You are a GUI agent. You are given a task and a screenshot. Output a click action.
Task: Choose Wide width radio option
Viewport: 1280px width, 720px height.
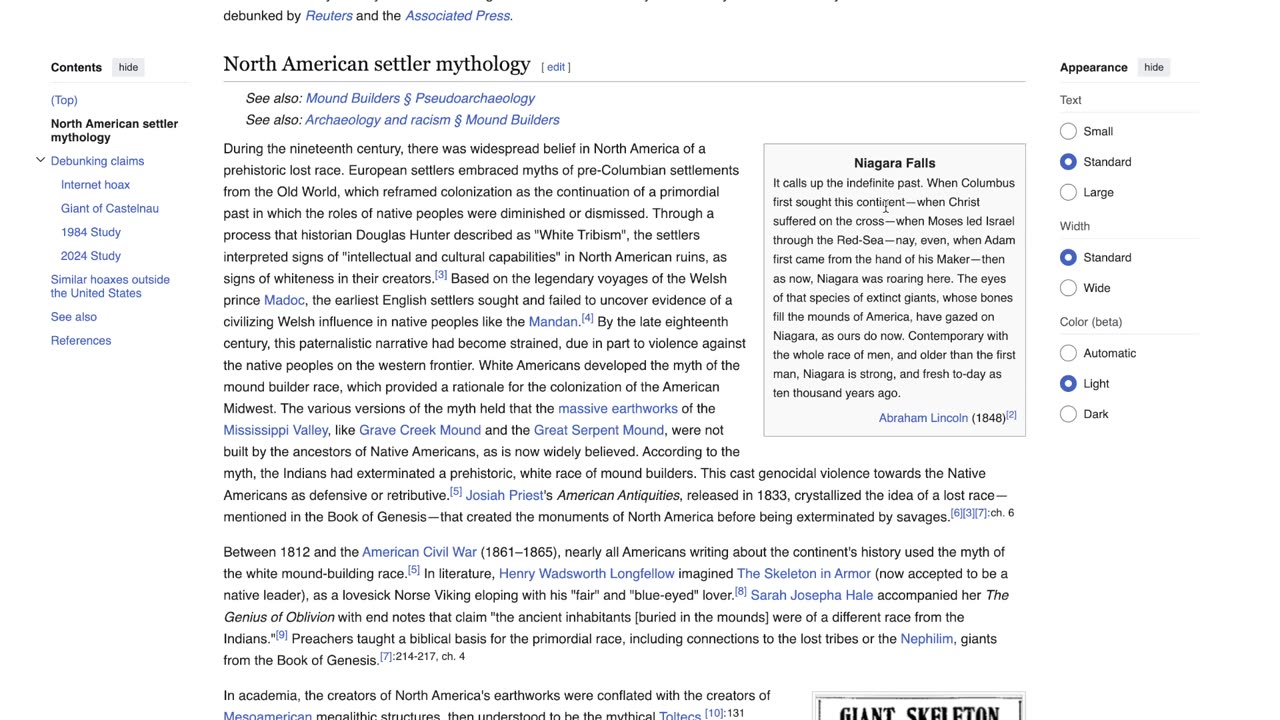point(1068,288)
